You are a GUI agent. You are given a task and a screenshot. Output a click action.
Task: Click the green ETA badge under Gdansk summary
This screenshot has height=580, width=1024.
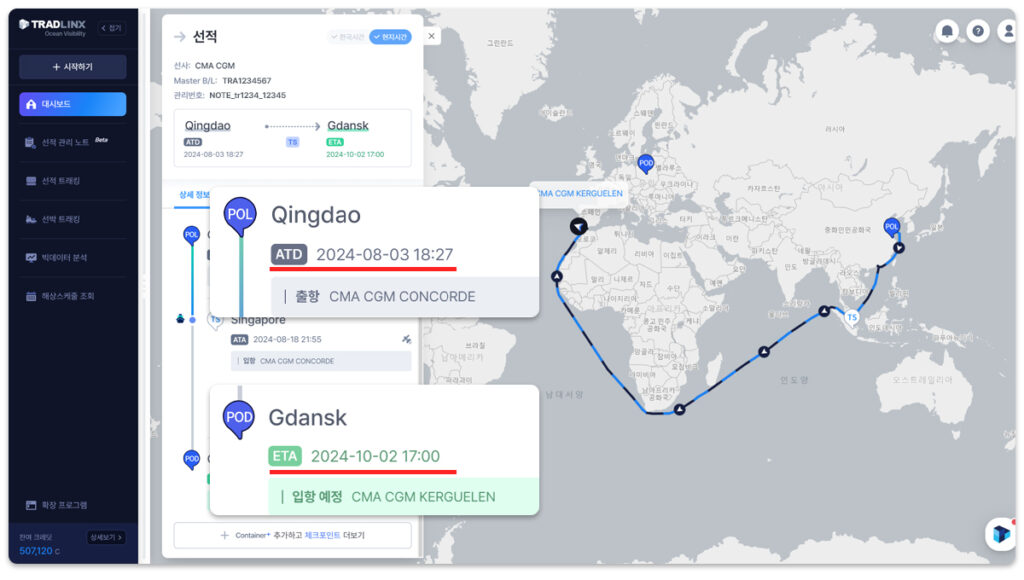[335, 142]
